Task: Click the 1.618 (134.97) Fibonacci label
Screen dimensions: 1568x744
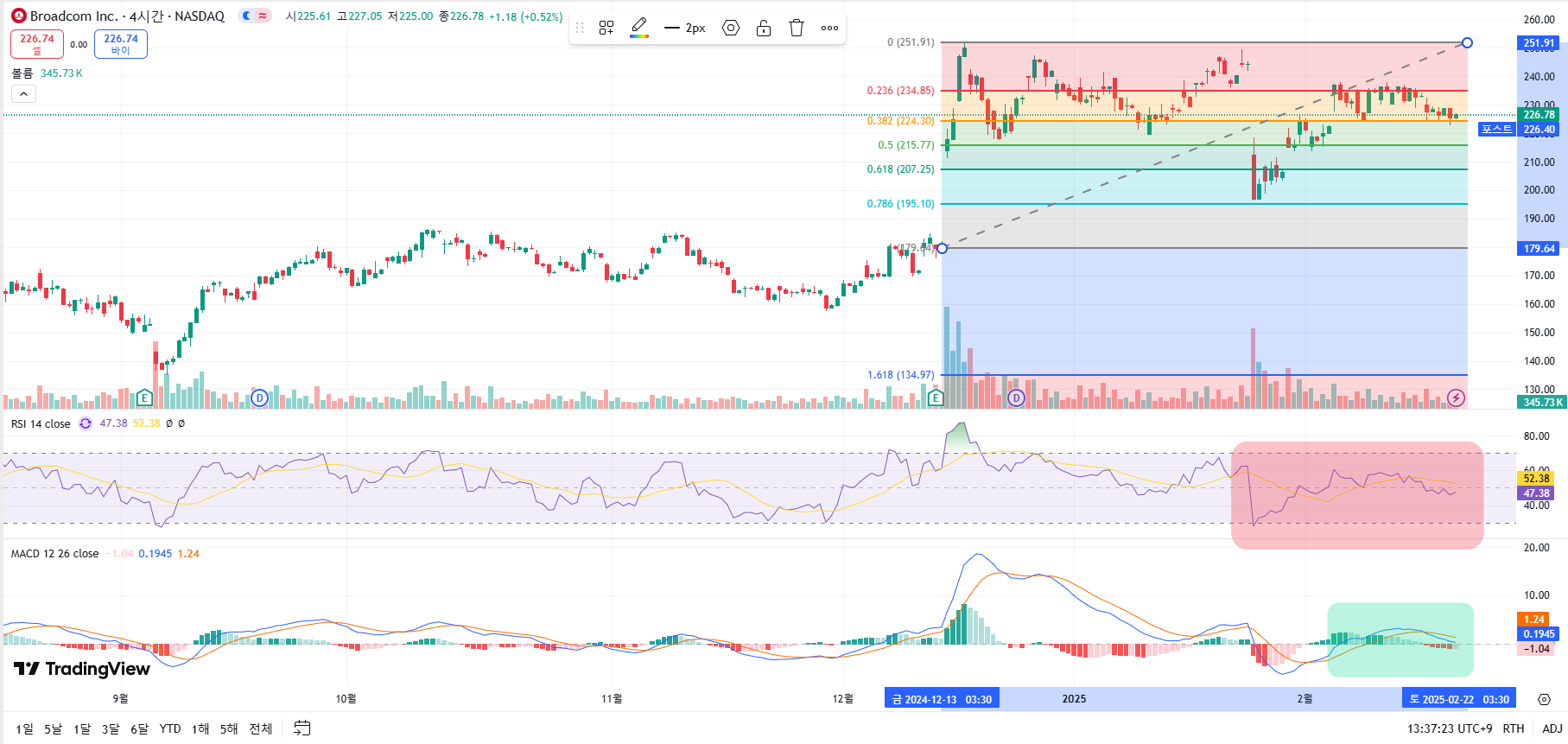Action: (x=900, y=375)
